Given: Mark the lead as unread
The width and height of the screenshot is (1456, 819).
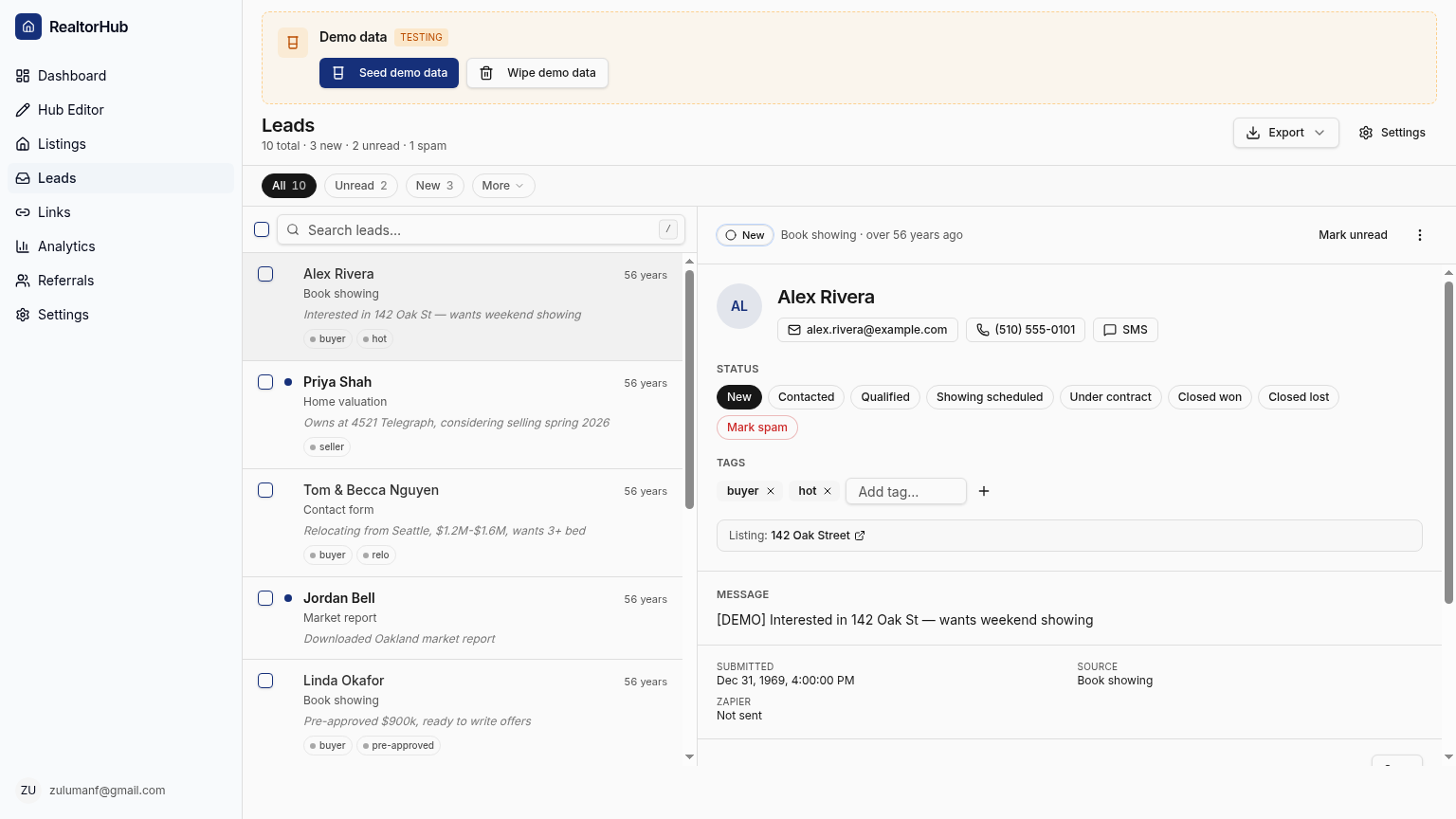Looking at the screenshot, I should pos(1353,235).
